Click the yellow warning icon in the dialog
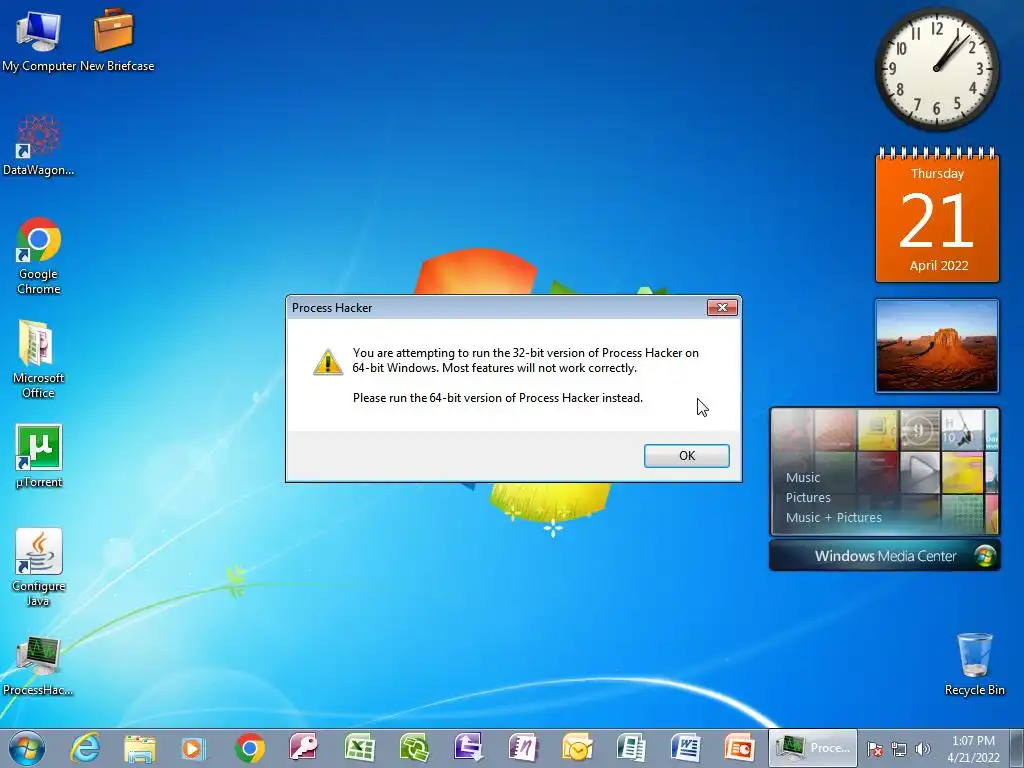1024x768 pixels. pos(328,362)
